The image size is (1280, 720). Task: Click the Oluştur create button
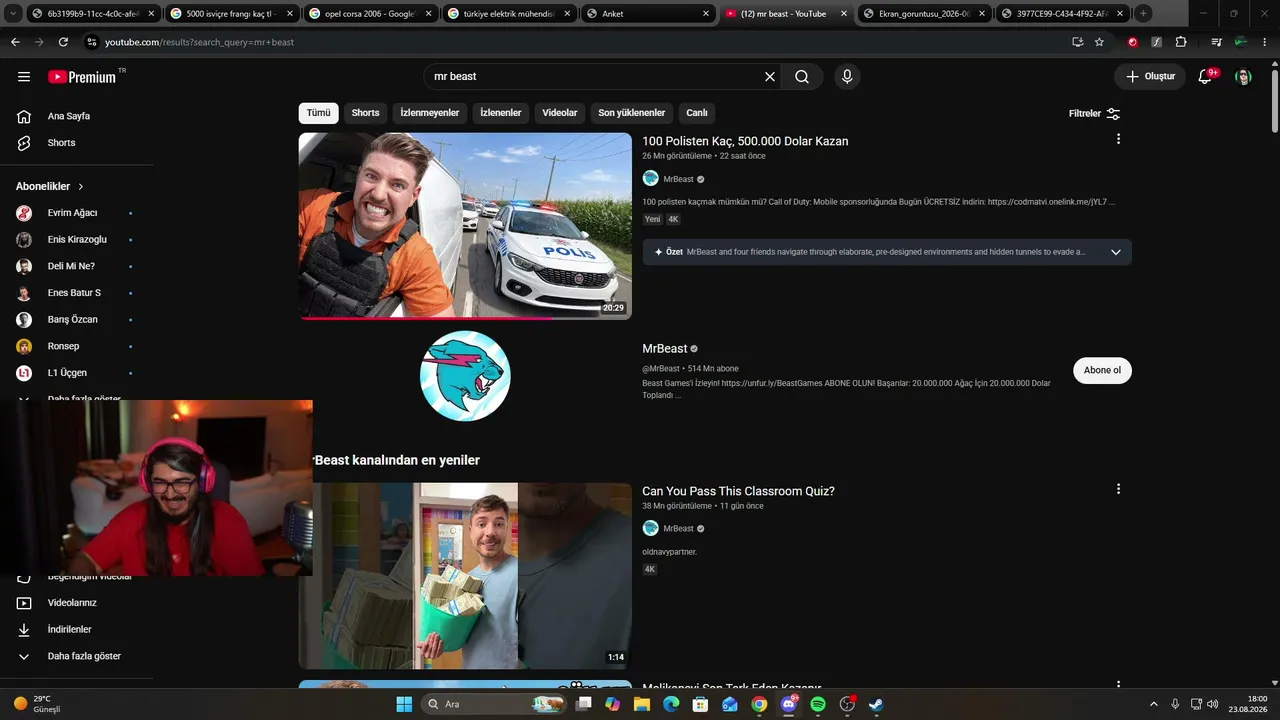coord(1150,77)
